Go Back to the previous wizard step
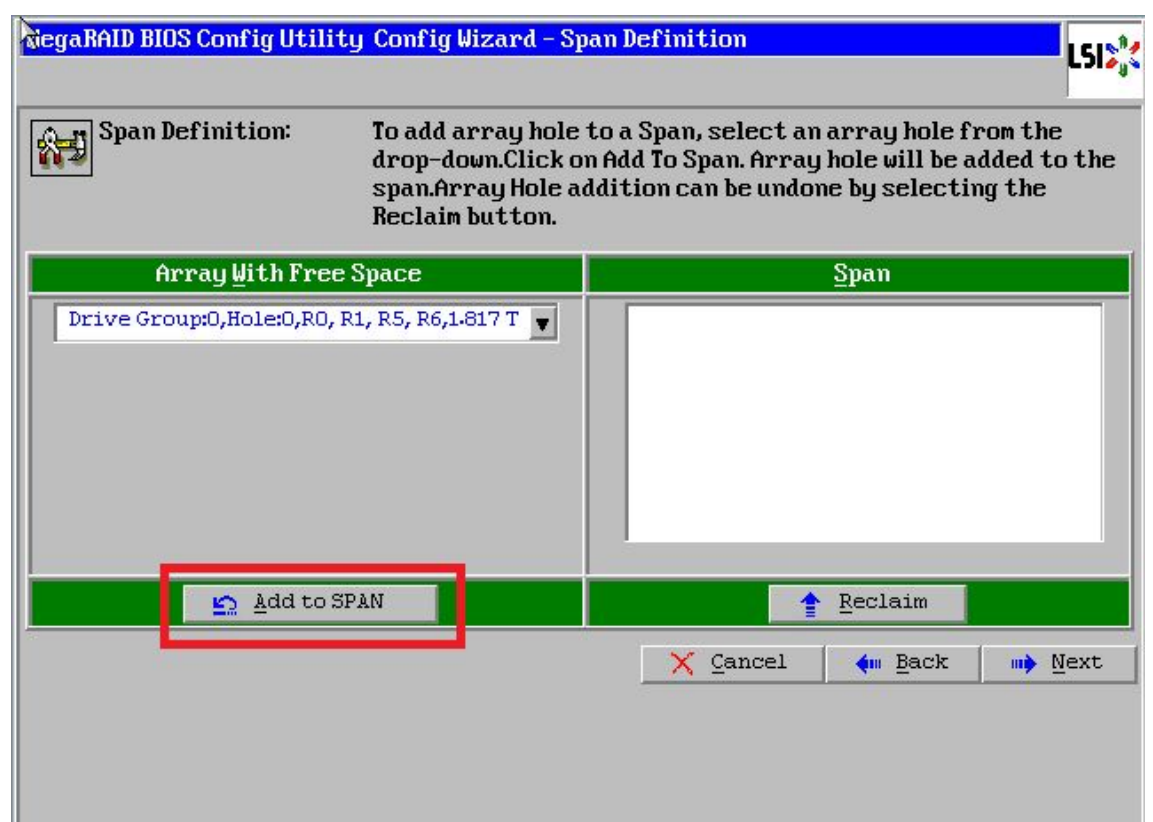 tap(904, 664)
